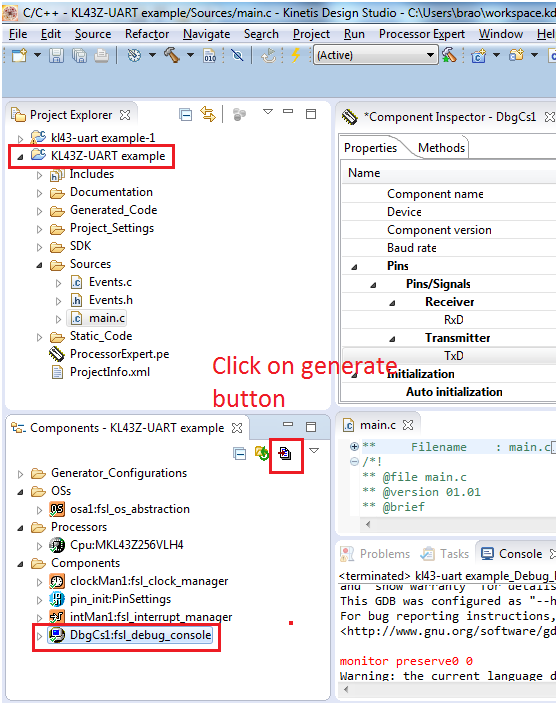Open main.c in Sources folder
This screenshot has width=558, height=705.
(97, 318)
